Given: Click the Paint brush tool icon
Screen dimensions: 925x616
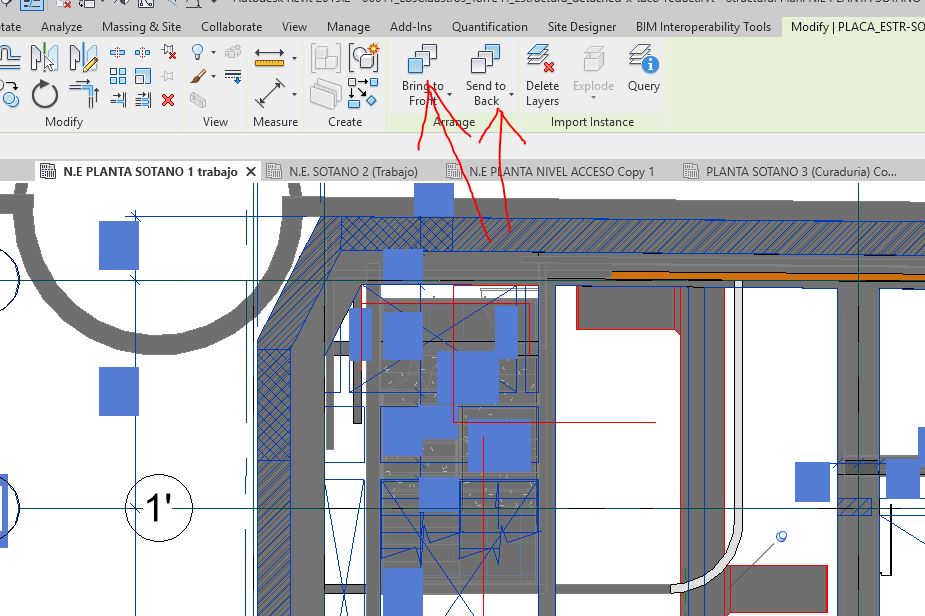Looking at the screenshot, I should [198, 76].
